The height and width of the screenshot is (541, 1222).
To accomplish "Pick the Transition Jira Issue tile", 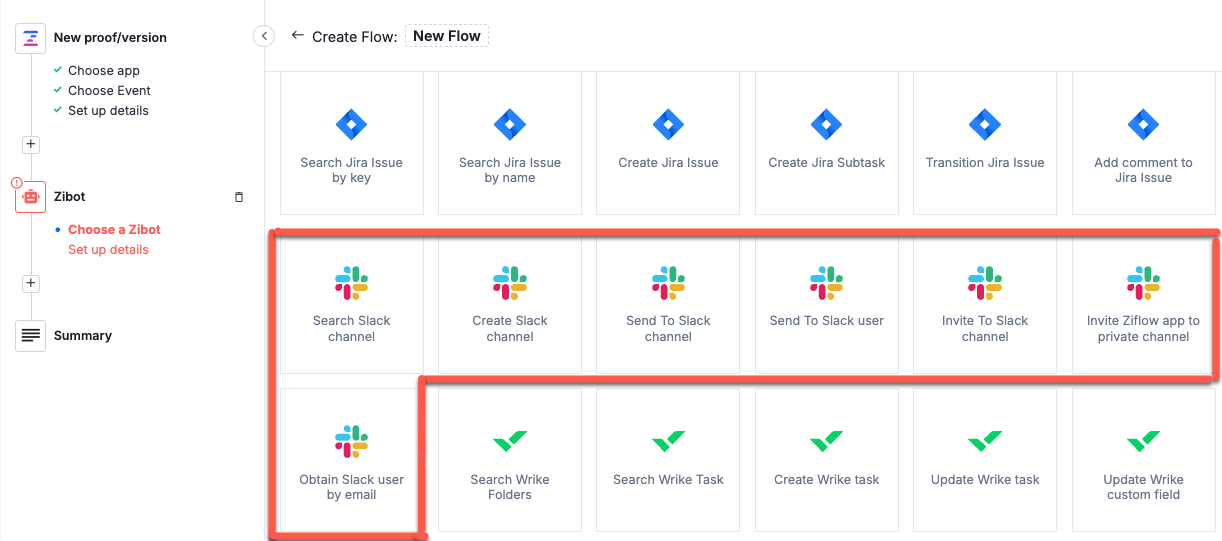I will (x=984, y=143).
